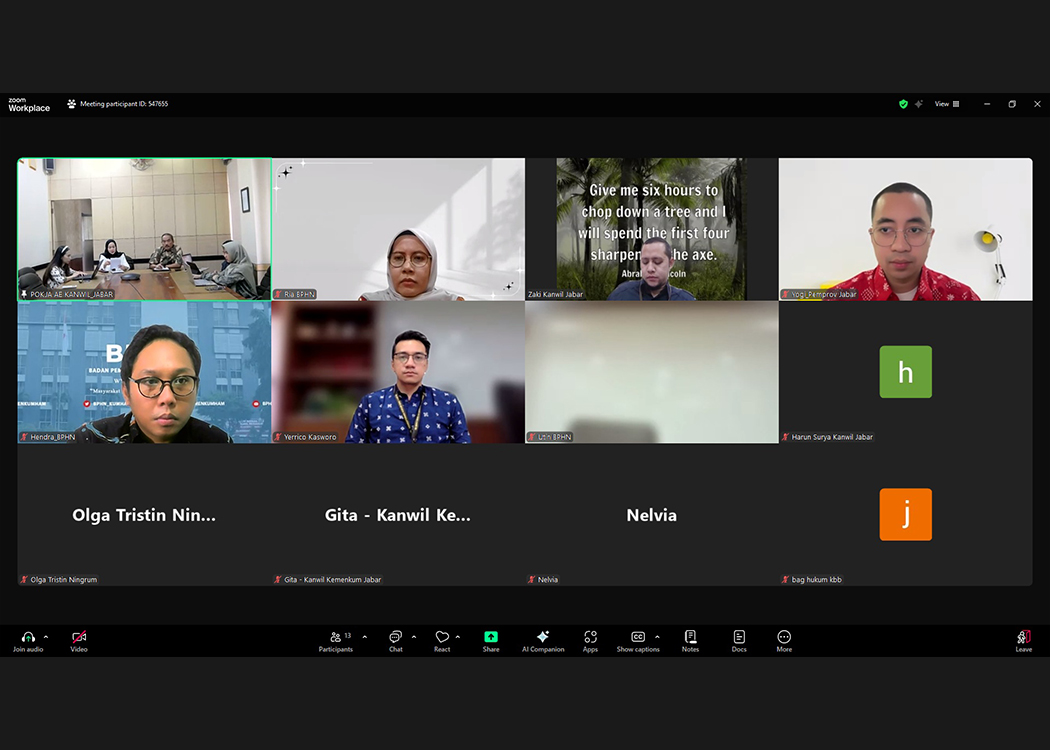Open the Chat panel
The height and width of the screenshot is (750, 1050).
(395, 638)
